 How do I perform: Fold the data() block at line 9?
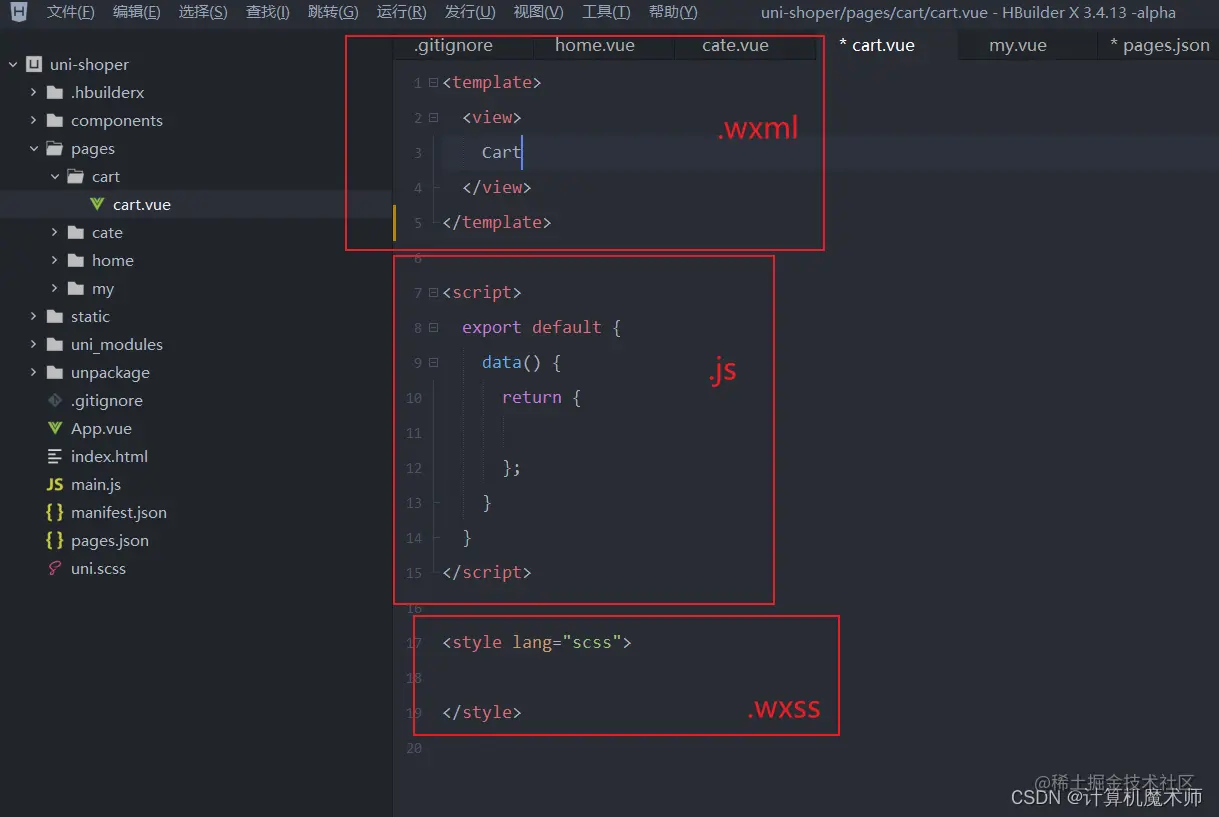pos(433,363)
